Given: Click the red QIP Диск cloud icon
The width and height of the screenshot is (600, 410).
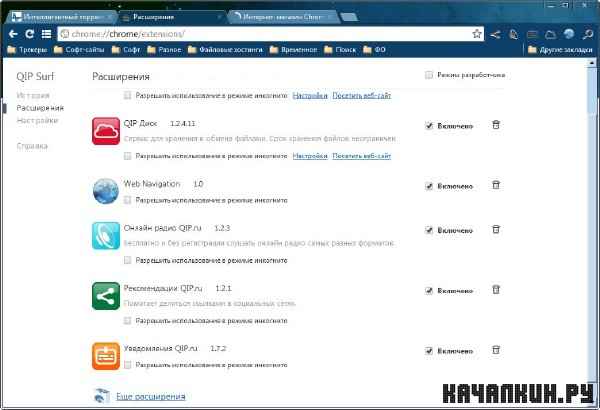Looking at the screenshot, I should [x=106, y=131].
